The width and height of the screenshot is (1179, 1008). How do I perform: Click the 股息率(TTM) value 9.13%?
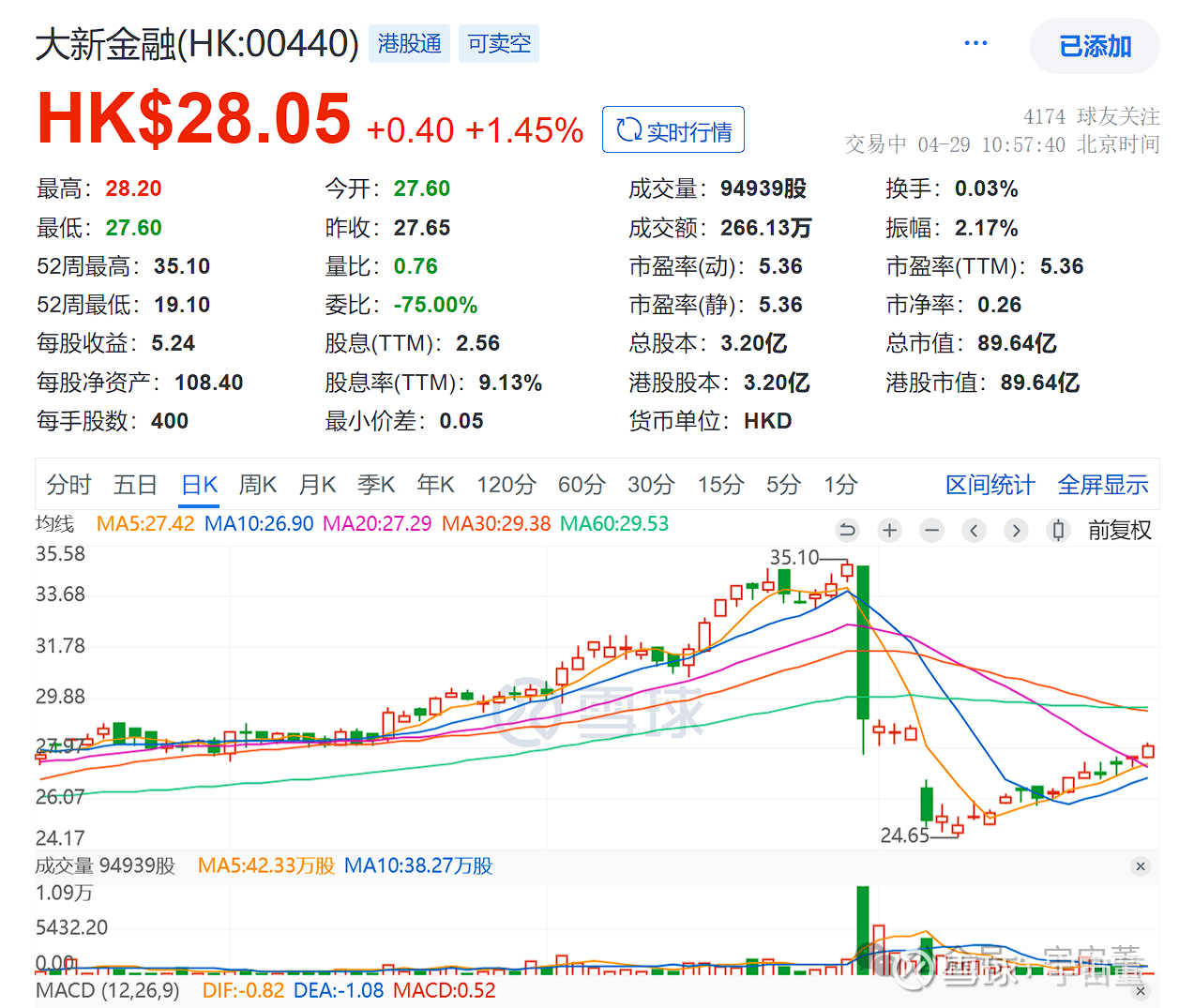point(510,383)
